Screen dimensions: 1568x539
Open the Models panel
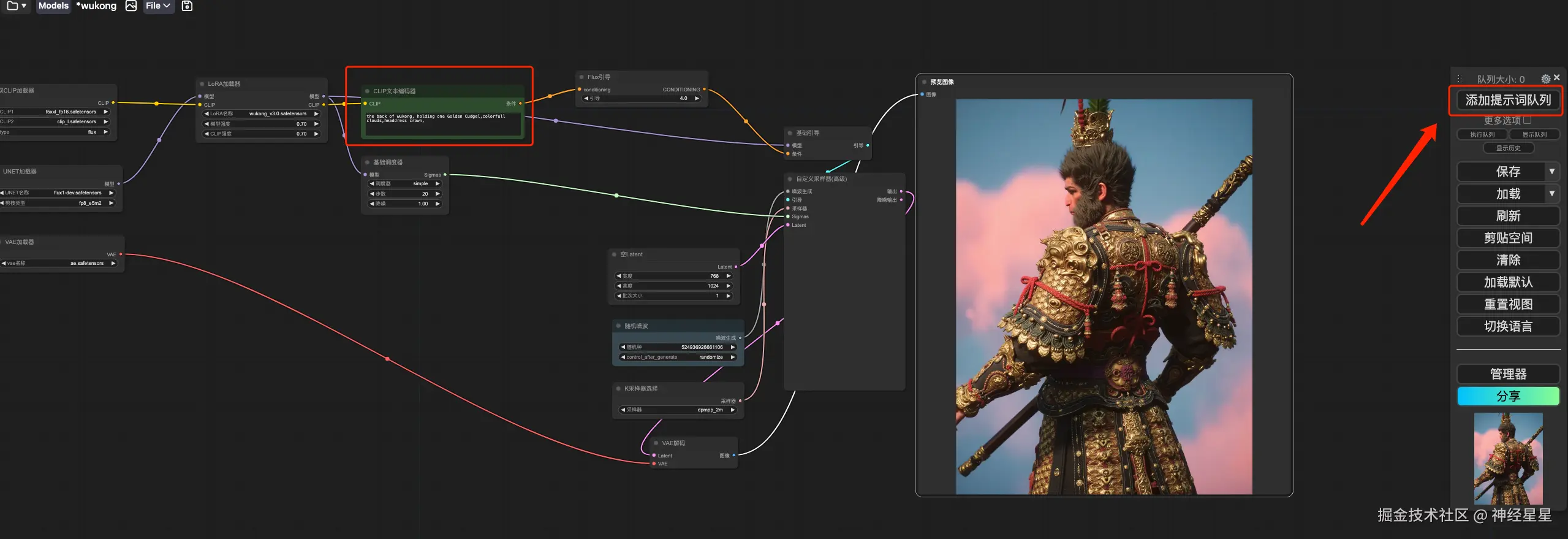pyautogui.click(x=53, y=6)
